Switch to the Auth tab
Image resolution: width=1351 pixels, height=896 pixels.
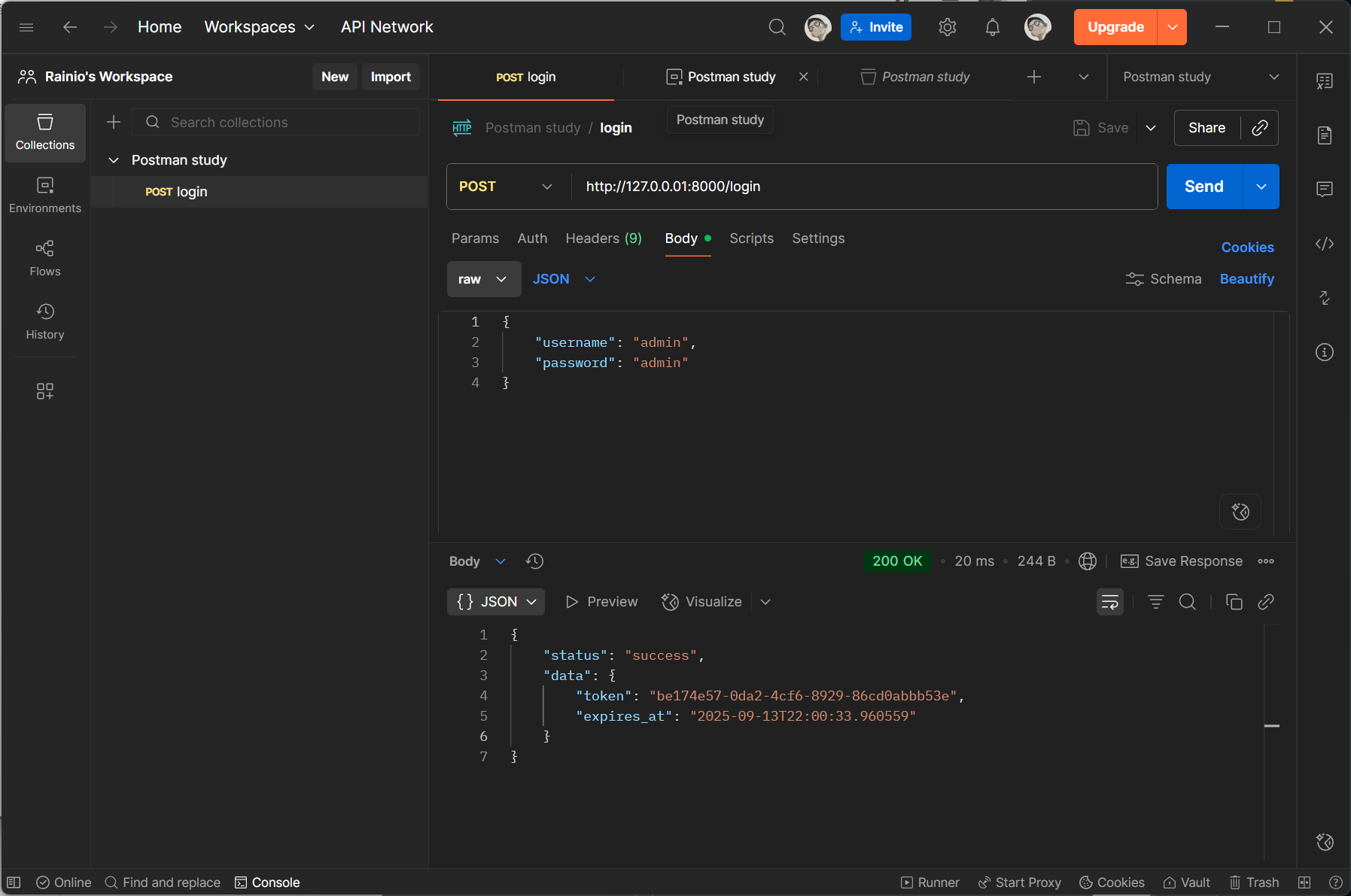click(x=532, y=238)
